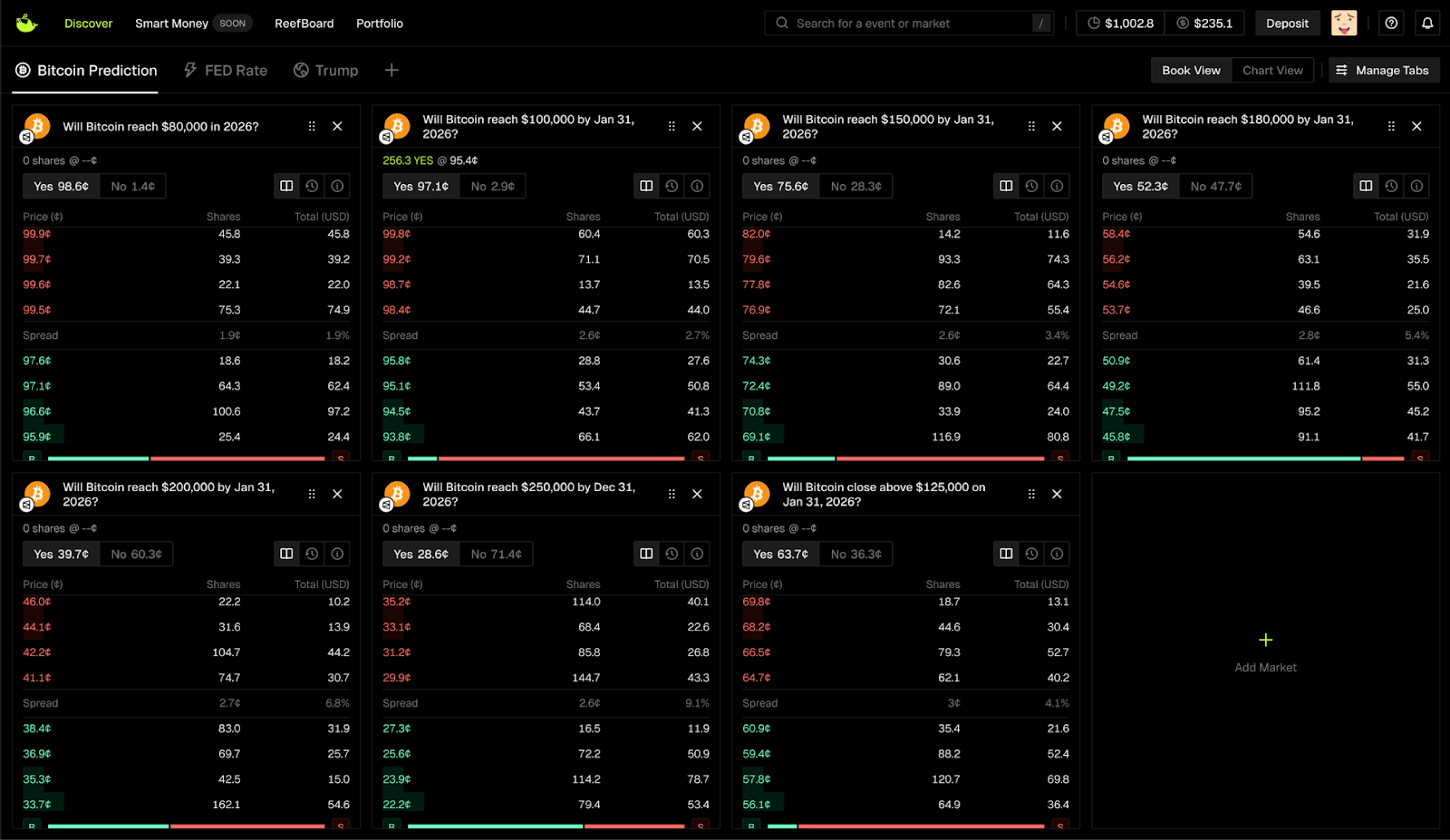This screenshot has height=840, width=1450.
Task: Click the Deposit button
Action: [x=1287, y=24]
